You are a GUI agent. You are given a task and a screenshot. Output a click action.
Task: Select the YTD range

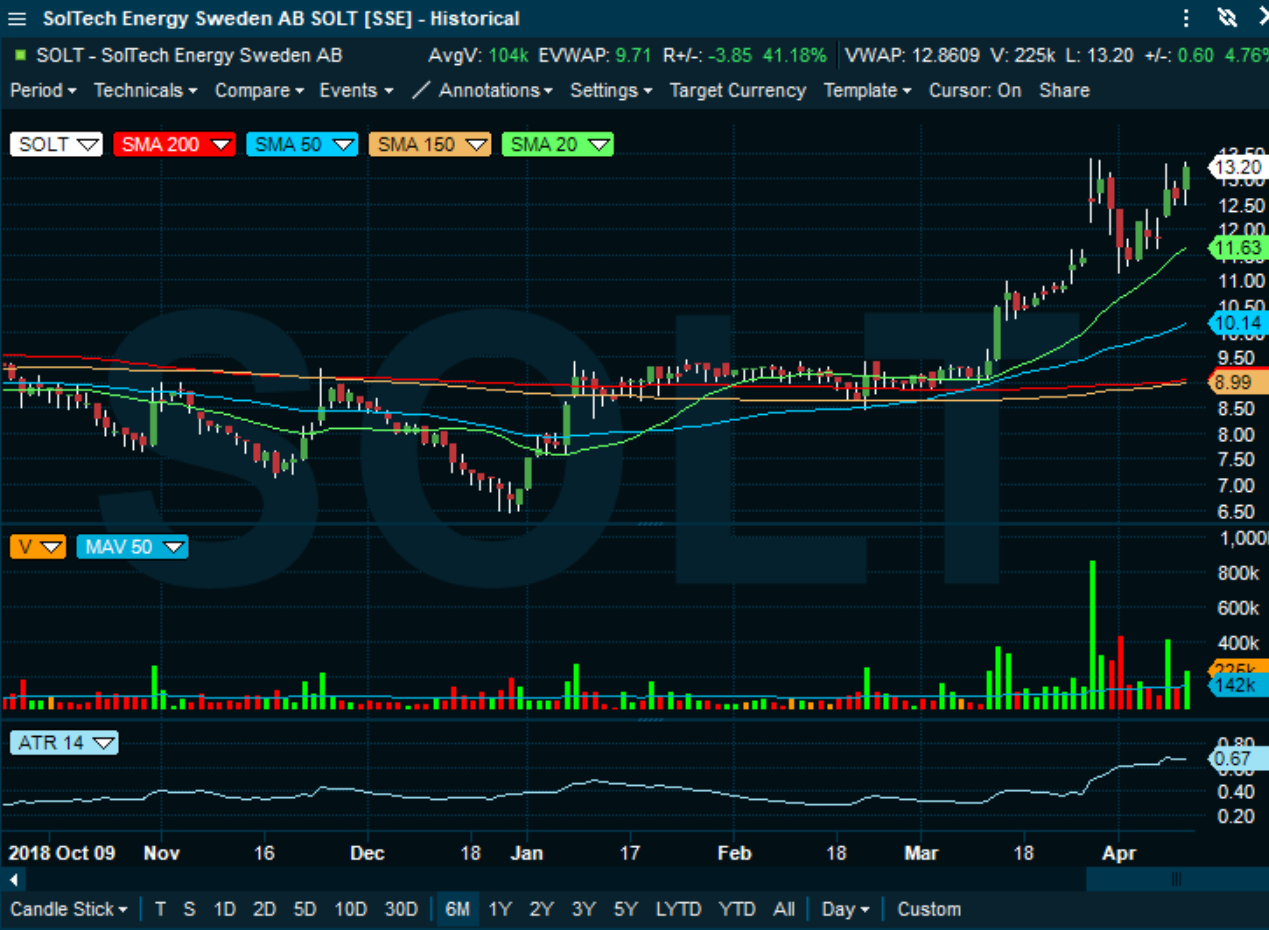(x=737, y=909)
